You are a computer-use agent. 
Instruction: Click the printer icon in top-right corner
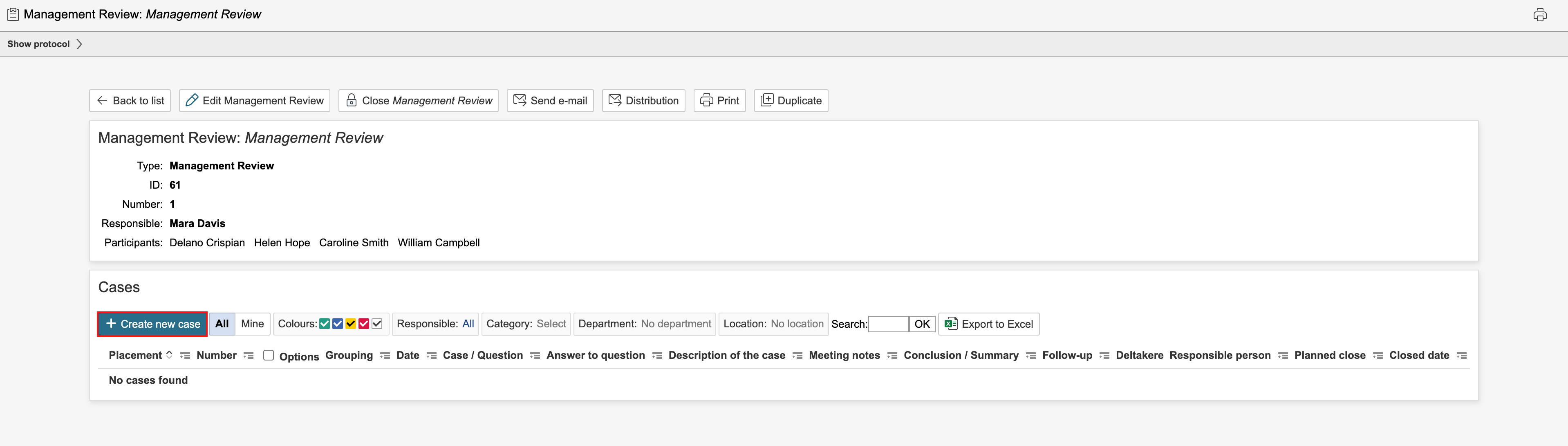point(1539,15)
